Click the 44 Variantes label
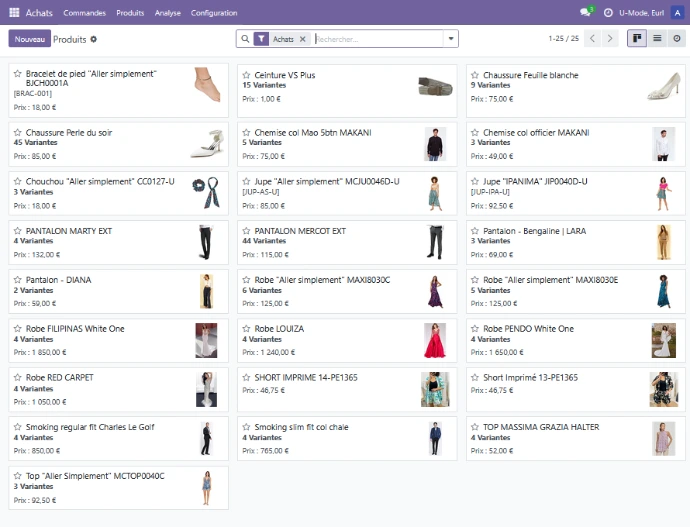 tap(264, 241)
